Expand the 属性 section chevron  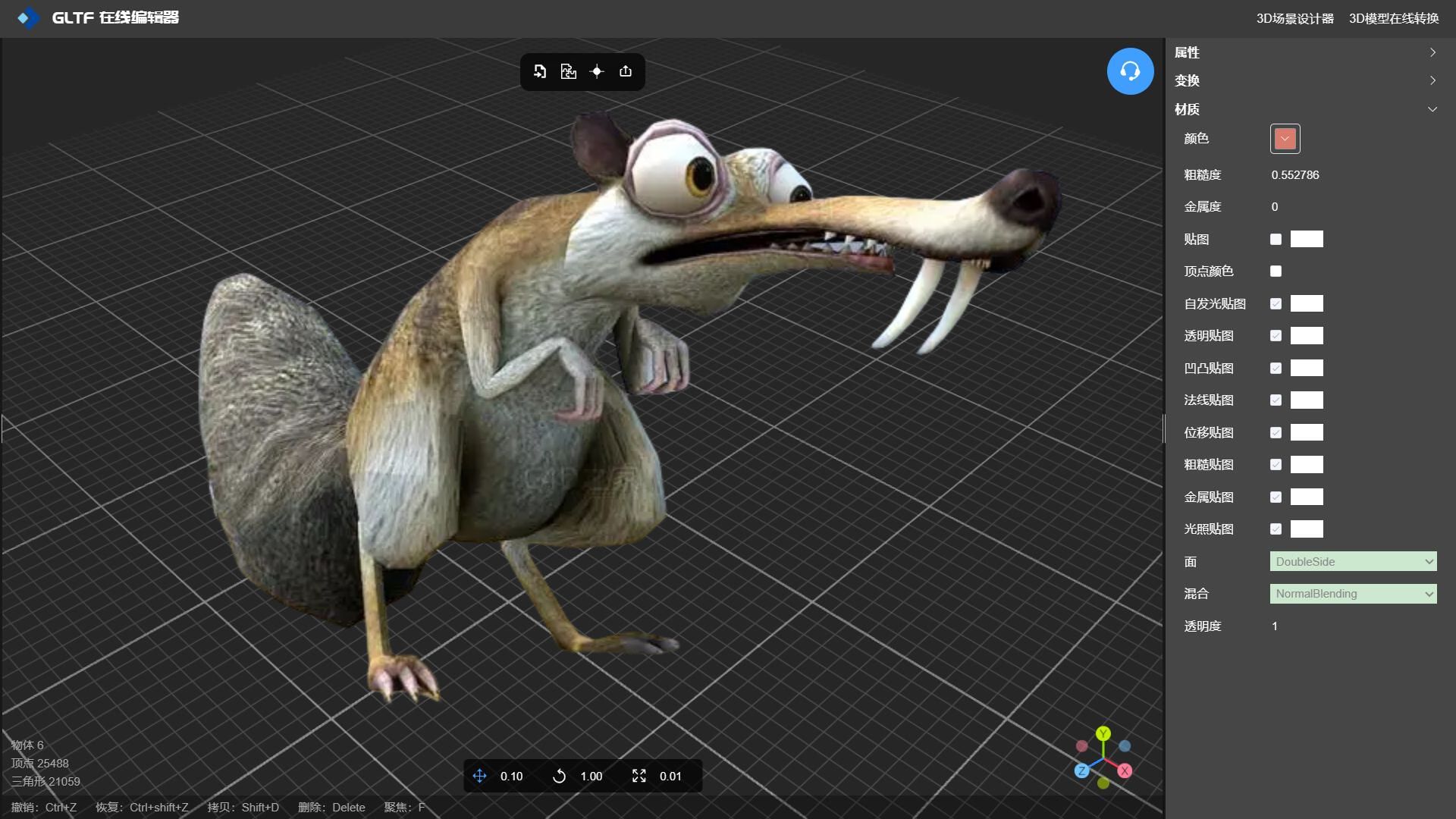[x=1432, y=52]
